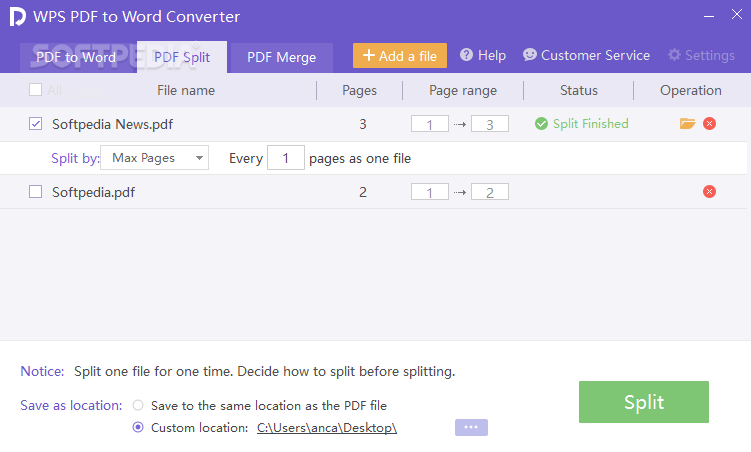This screenshot has width=751, height=452.
Task: Click the Page range column header
Action: (x=463, y=90)
